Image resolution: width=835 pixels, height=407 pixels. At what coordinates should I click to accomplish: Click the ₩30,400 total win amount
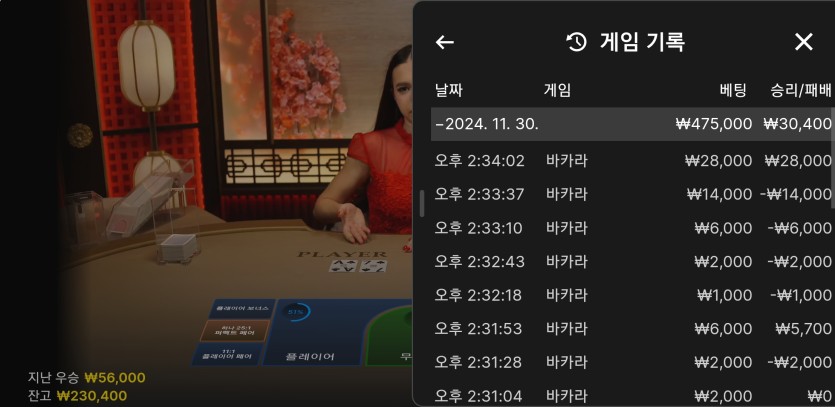tap(797, 124)
